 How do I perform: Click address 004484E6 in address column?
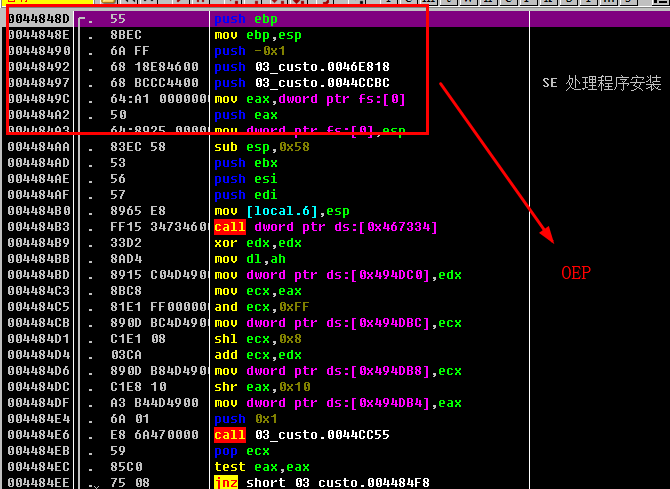tap(38, 435)
